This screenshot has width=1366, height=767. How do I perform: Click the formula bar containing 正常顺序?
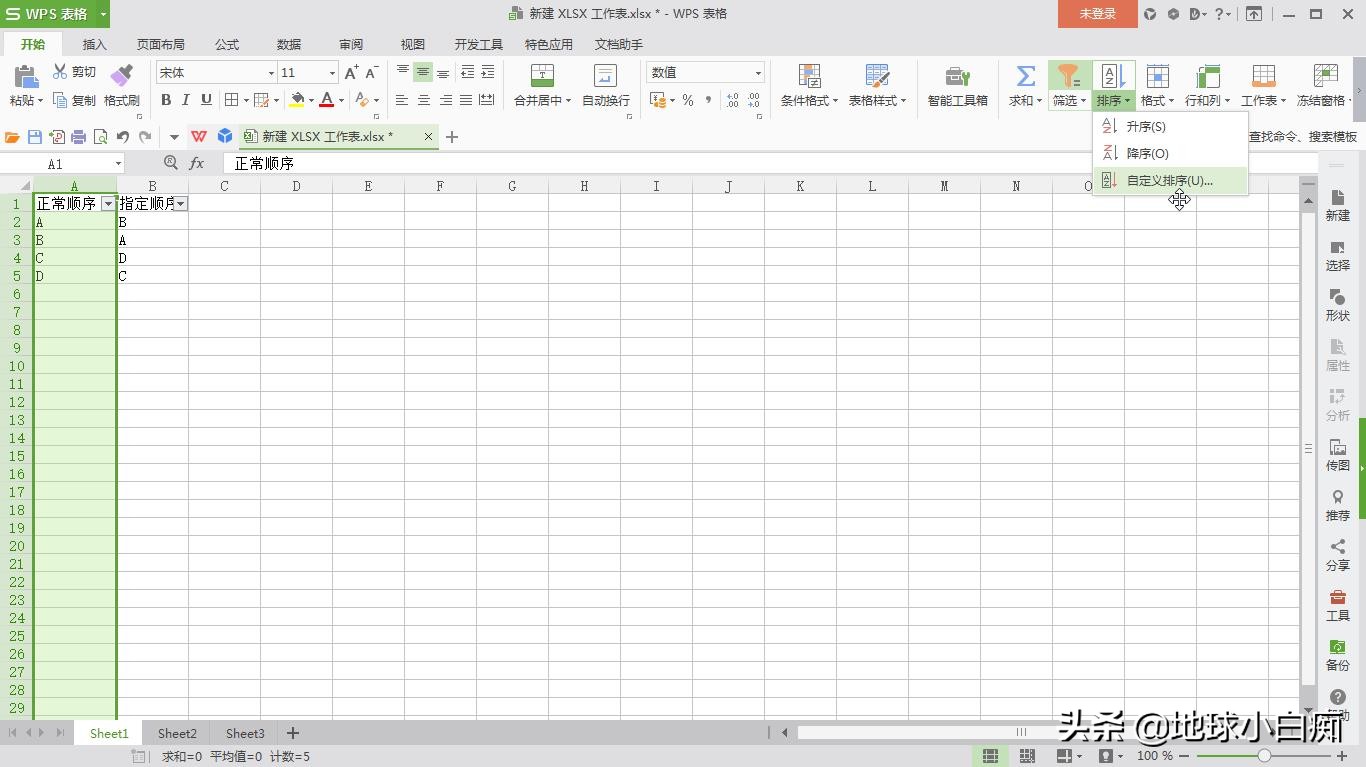(770, 163)
